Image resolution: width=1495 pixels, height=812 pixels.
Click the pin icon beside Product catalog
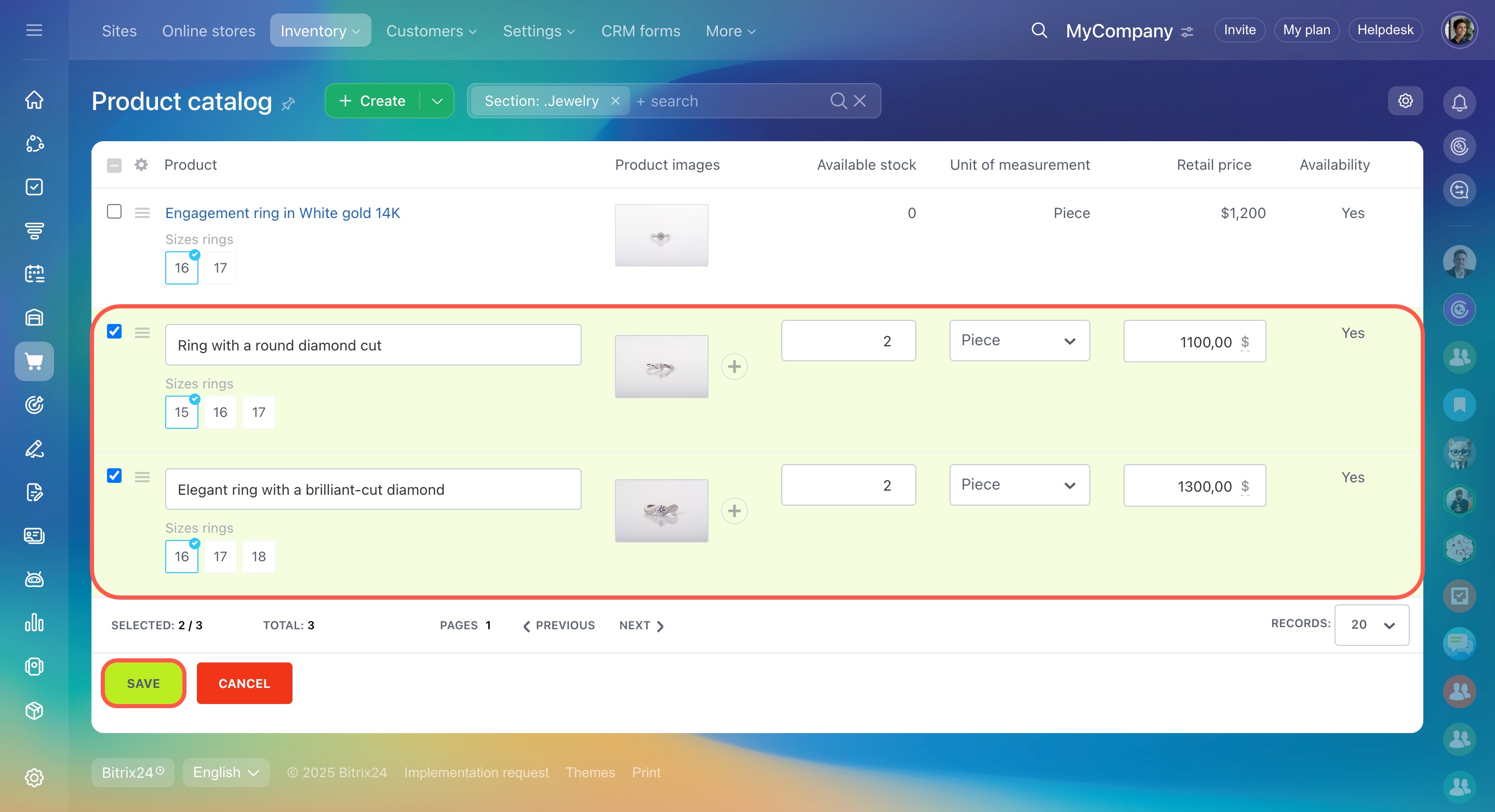[x=288, y=104]
